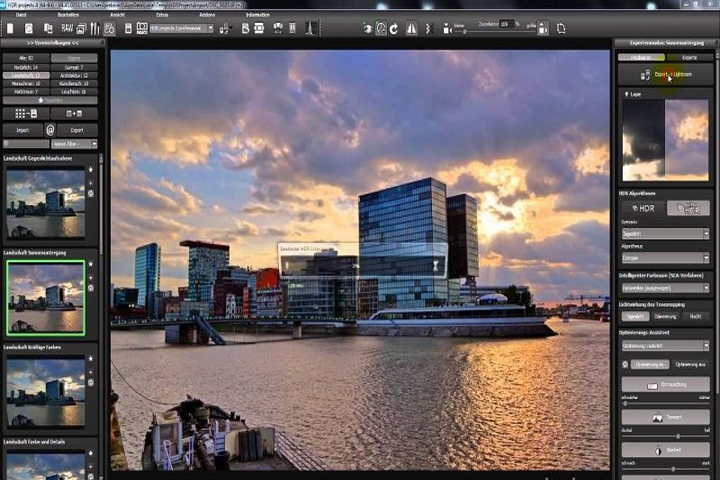Click the Import presets button

[23, 130]
